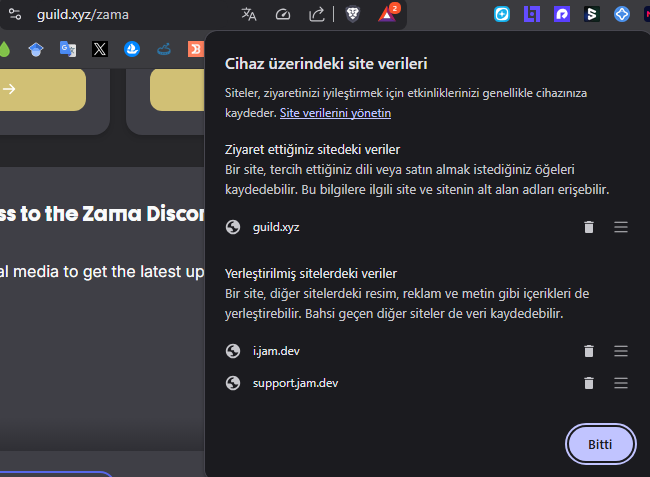Click the guild.xyz/zama address bar URL
This screenshot has height=477, width=650.
click(82, 15)
